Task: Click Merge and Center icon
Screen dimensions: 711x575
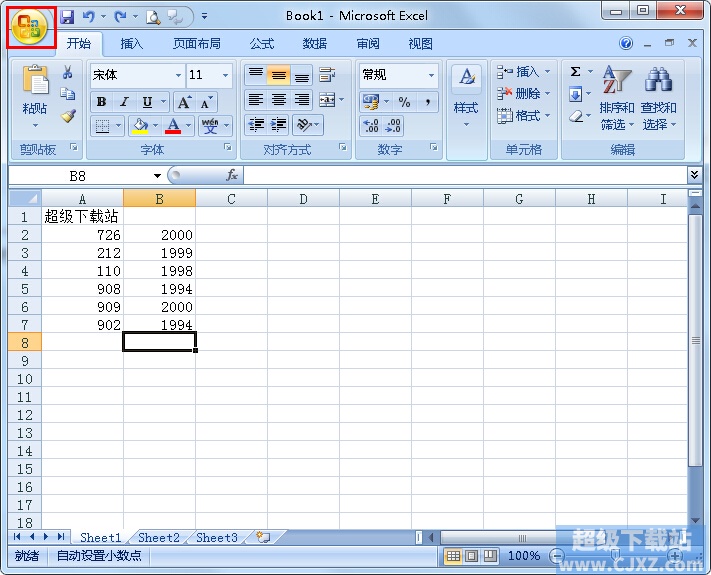Action: (x=327, y=100)
